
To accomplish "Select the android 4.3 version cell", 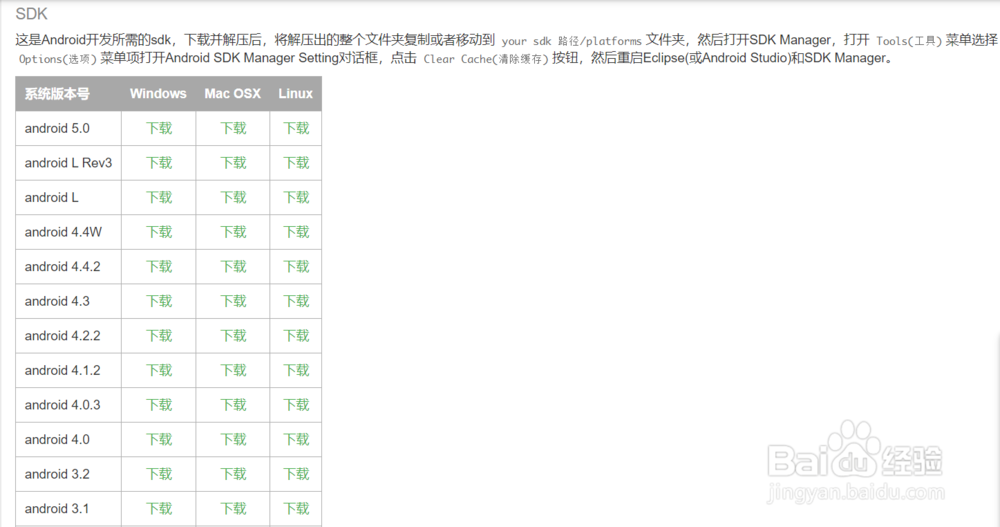I will (68, 301).
